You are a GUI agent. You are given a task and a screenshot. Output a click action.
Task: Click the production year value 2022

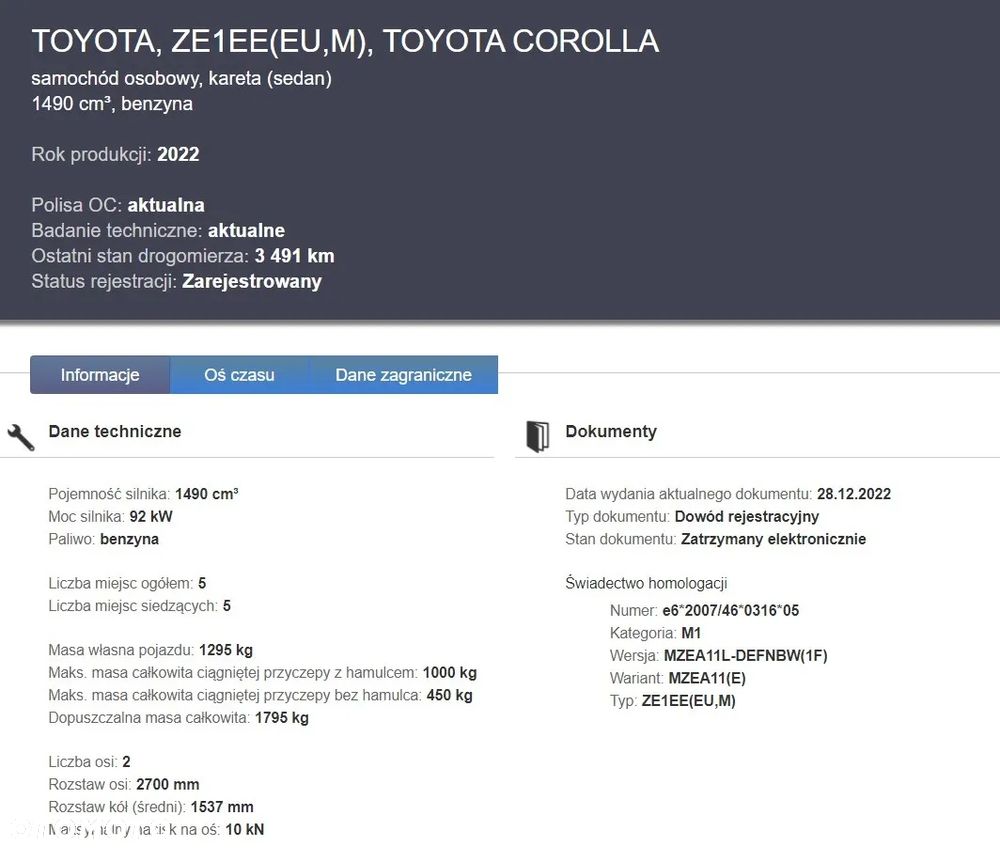coord(178,154)
